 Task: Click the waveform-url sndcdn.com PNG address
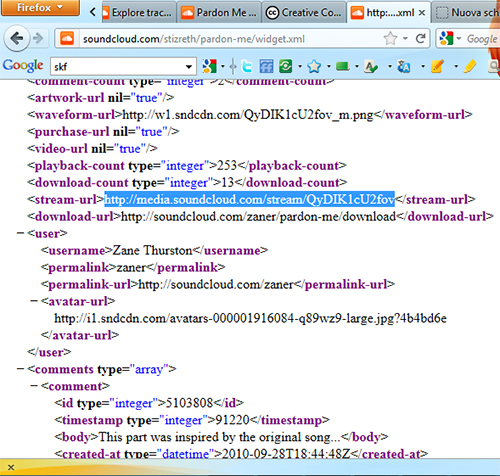click(248, 115)
